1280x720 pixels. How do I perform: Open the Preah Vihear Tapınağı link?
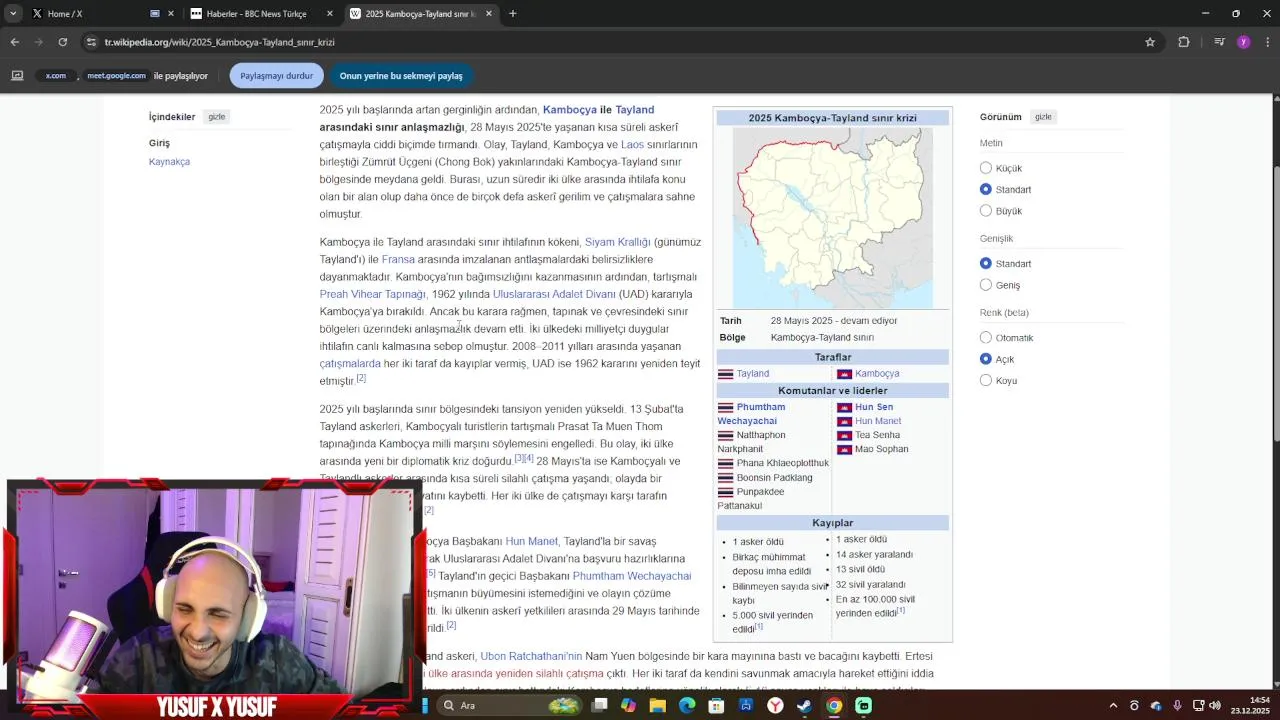coord(372,294)
